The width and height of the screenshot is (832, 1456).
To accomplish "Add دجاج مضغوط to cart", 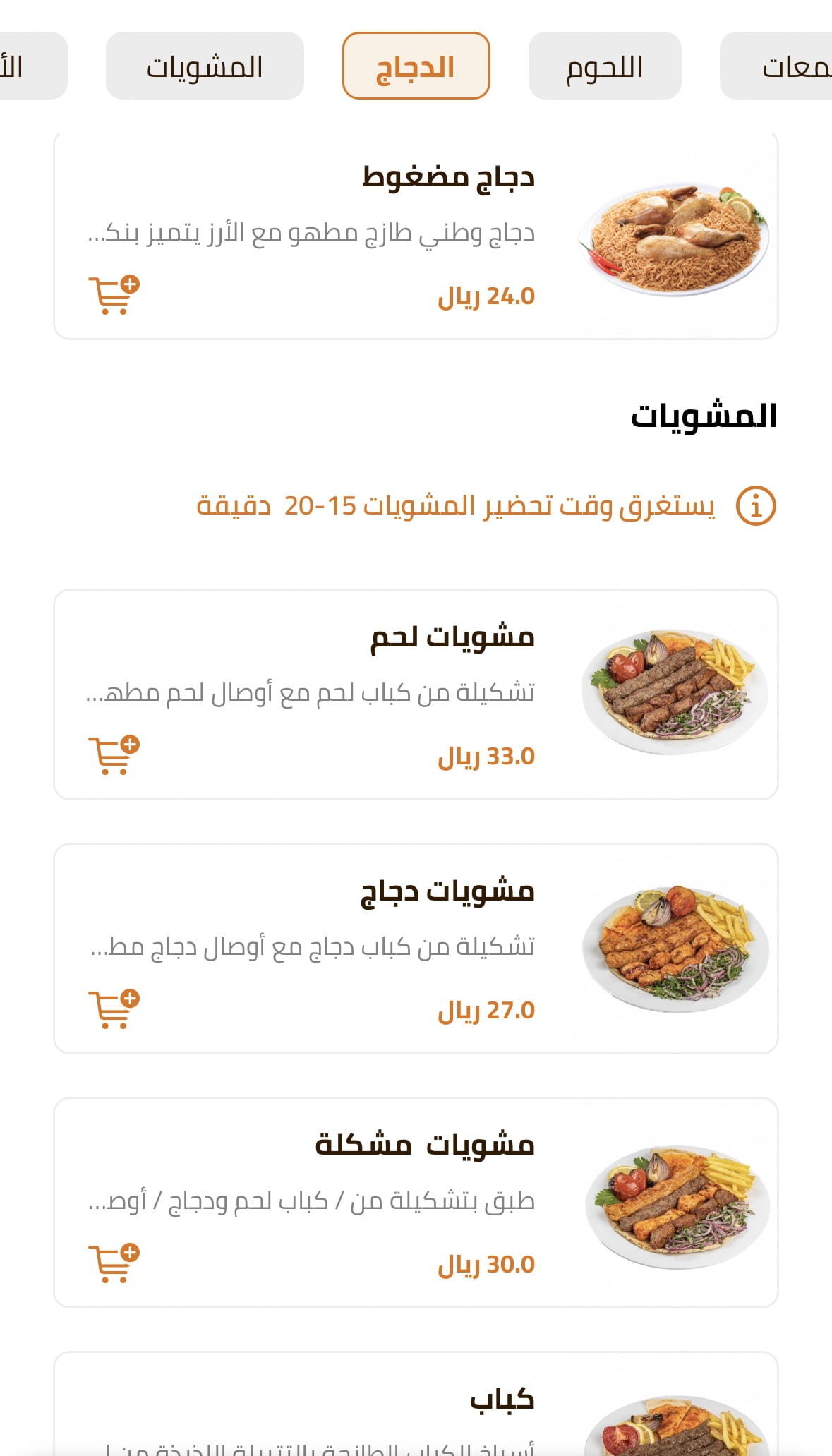I will coord(114,294).
